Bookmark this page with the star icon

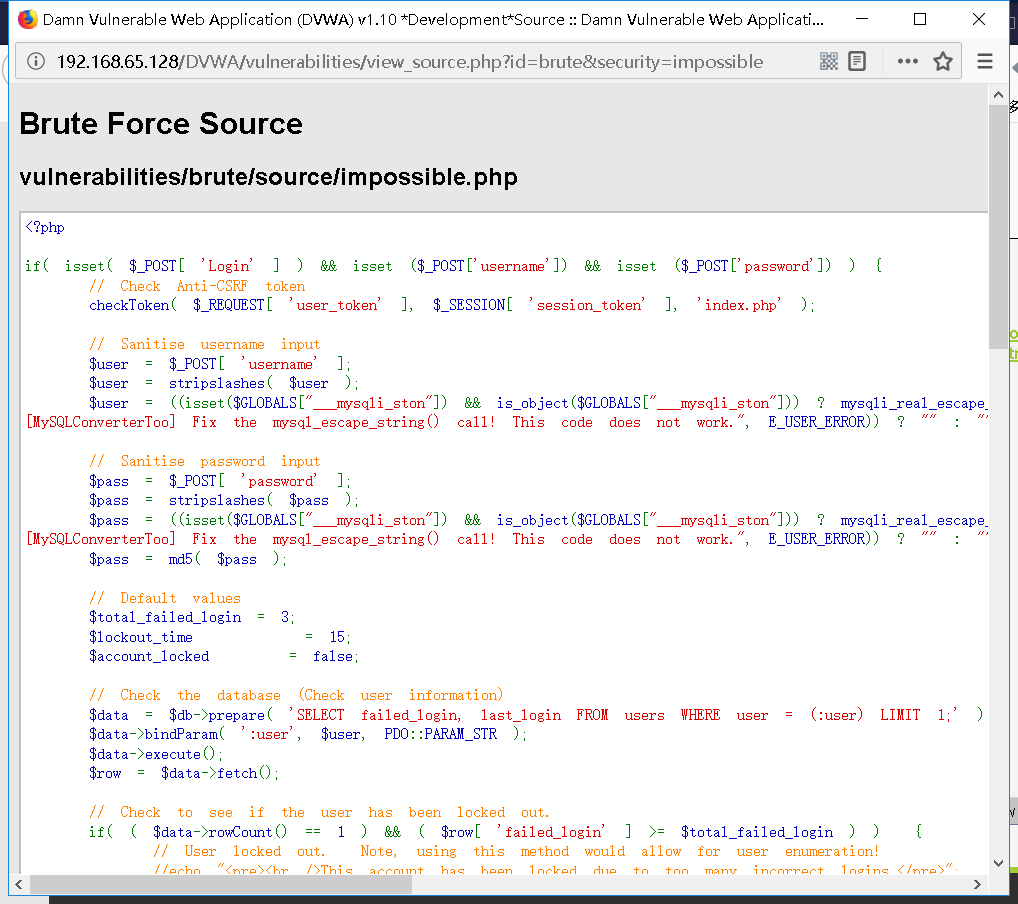coord(943,62)
